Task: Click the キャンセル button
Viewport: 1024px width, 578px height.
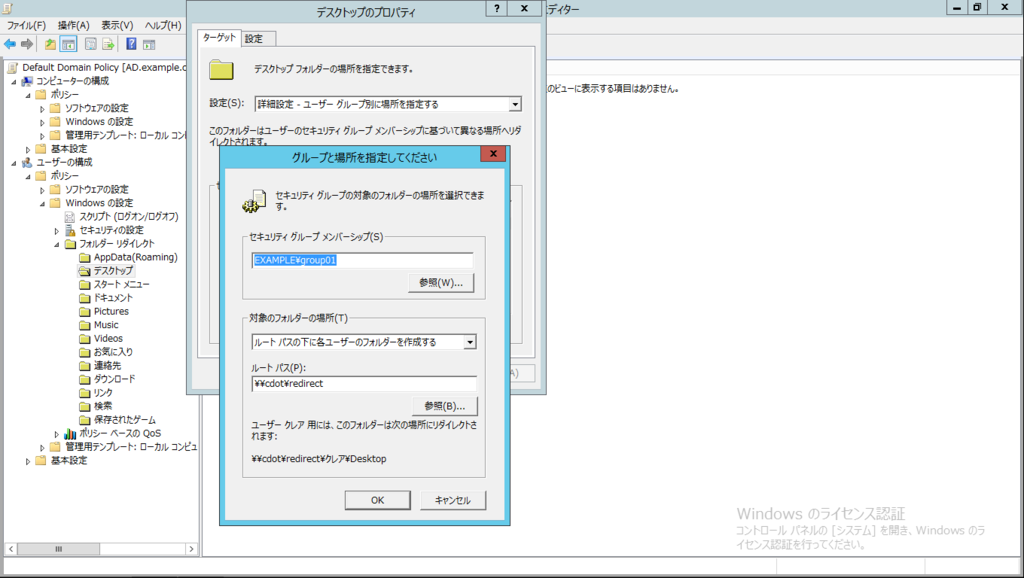Action: pyautogui.click(x=453, y=500)
